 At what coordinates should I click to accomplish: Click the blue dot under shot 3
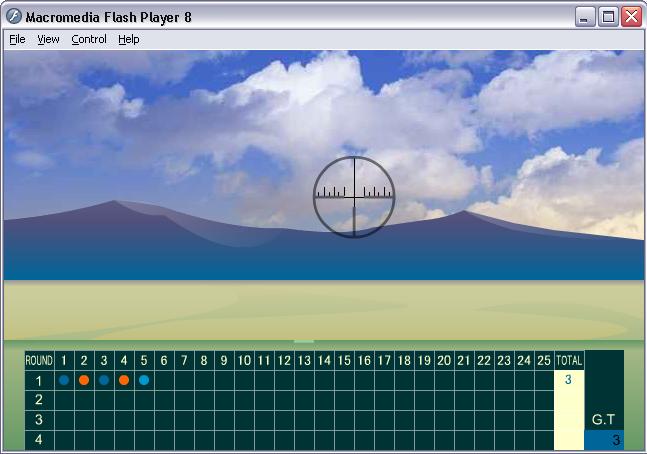(x=104, y=380)
